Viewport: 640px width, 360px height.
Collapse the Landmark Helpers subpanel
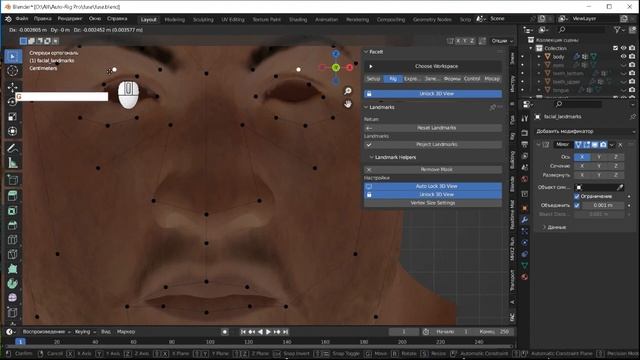coord(371,157)
